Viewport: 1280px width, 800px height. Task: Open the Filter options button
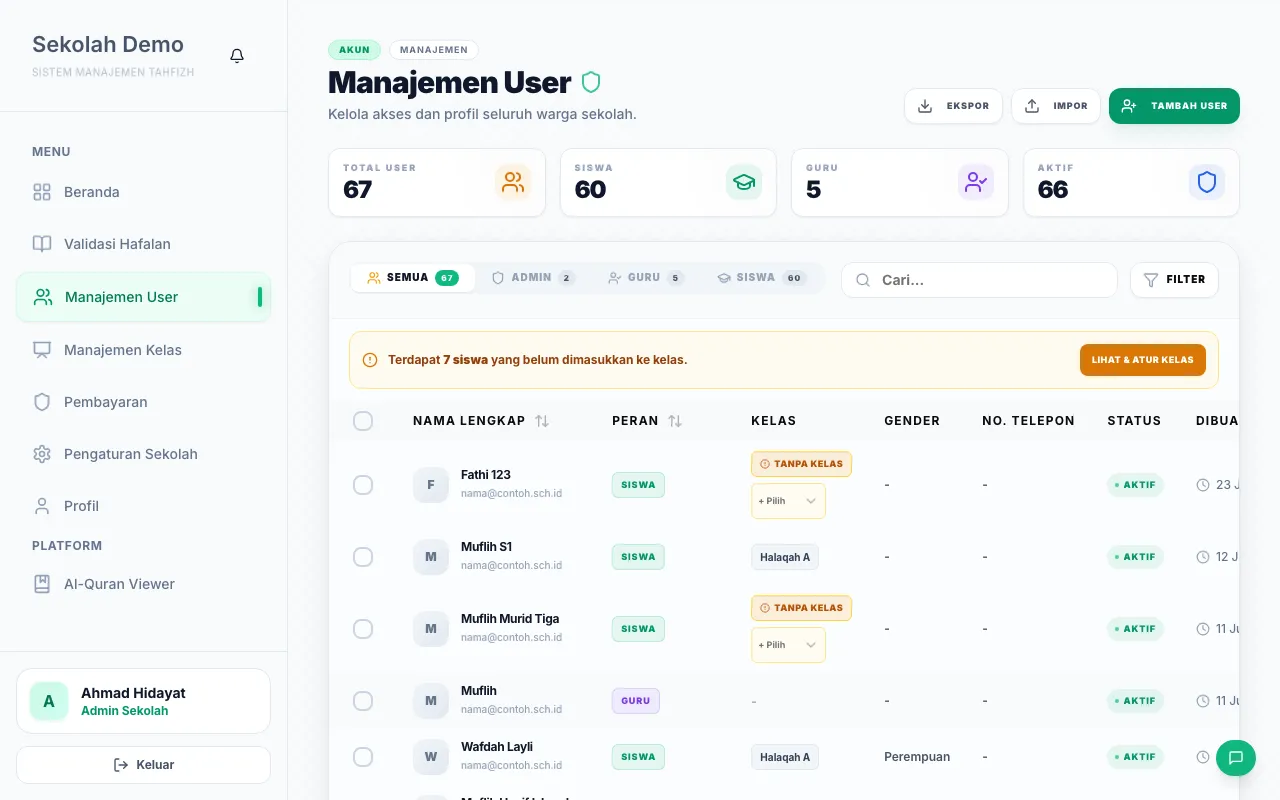point(1174,280)
